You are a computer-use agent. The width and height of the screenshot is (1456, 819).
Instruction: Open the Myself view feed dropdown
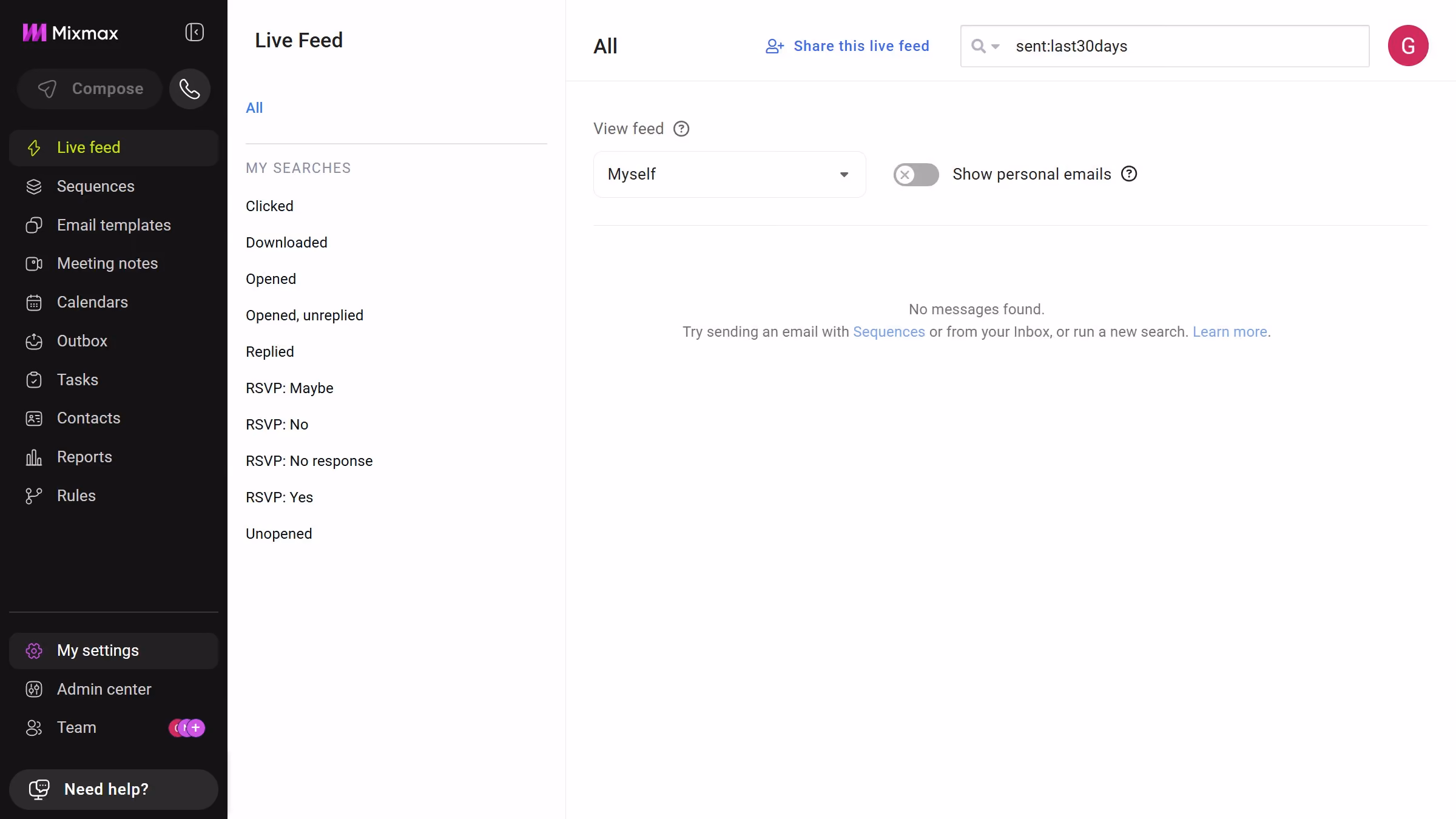(x=729, y=175)
